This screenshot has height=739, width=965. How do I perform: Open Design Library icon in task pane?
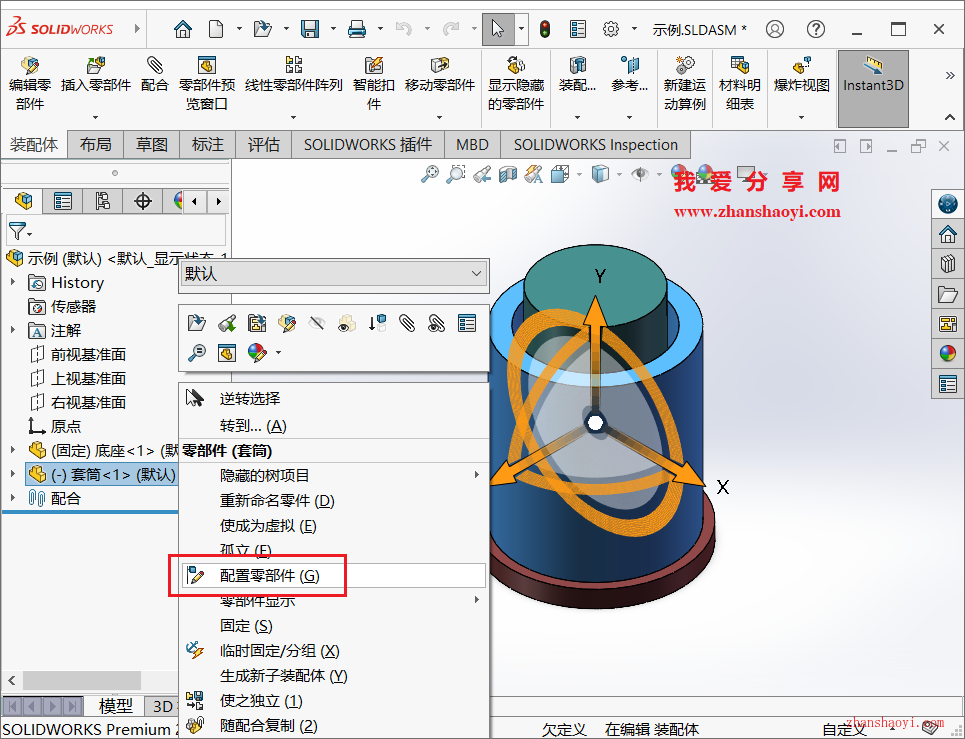pyautogui.click(x=948, y=264)
